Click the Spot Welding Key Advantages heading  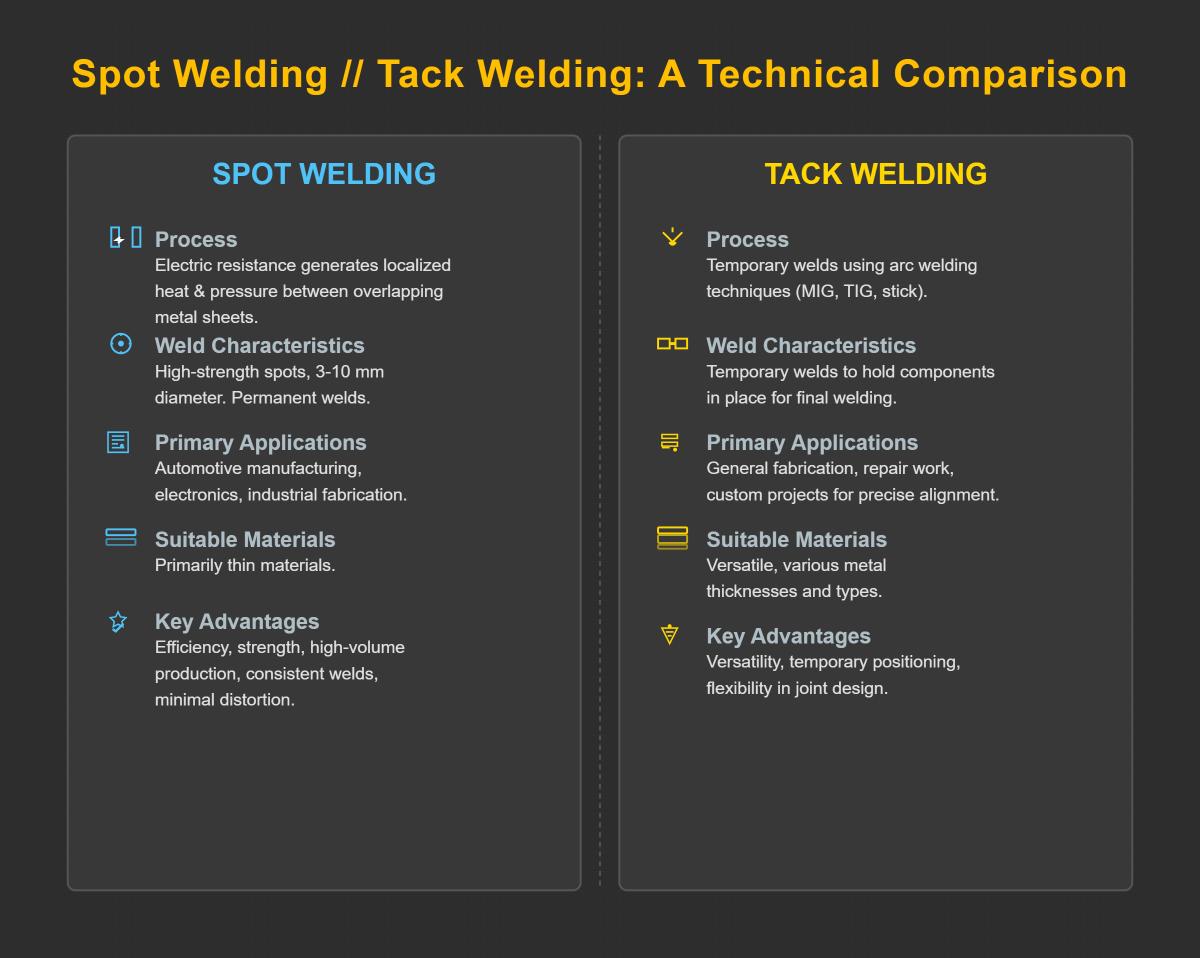pos(237,622)
